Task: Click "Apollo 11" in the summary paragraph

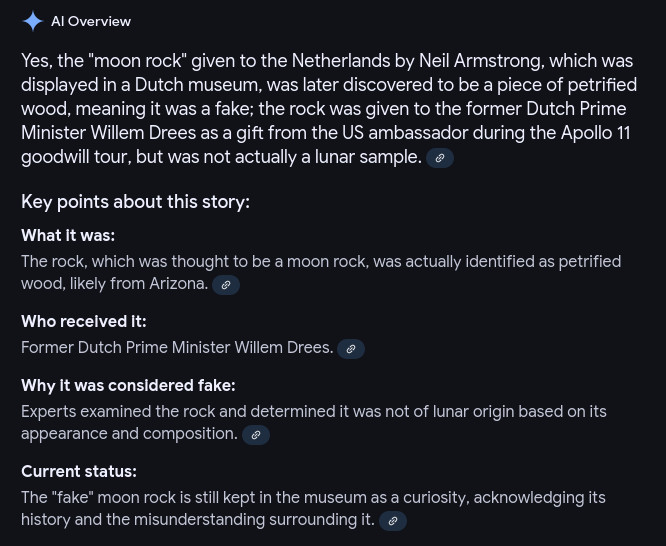Action: tap(595, 133)
